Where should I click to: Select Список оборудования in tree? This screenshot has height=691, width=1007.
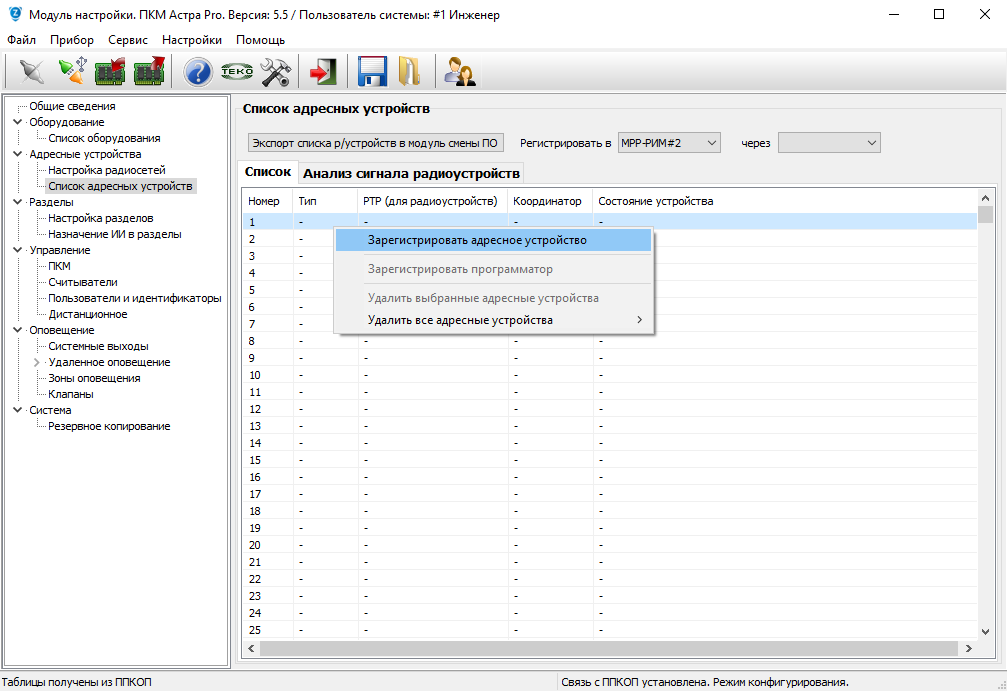[x=104, y=138]
